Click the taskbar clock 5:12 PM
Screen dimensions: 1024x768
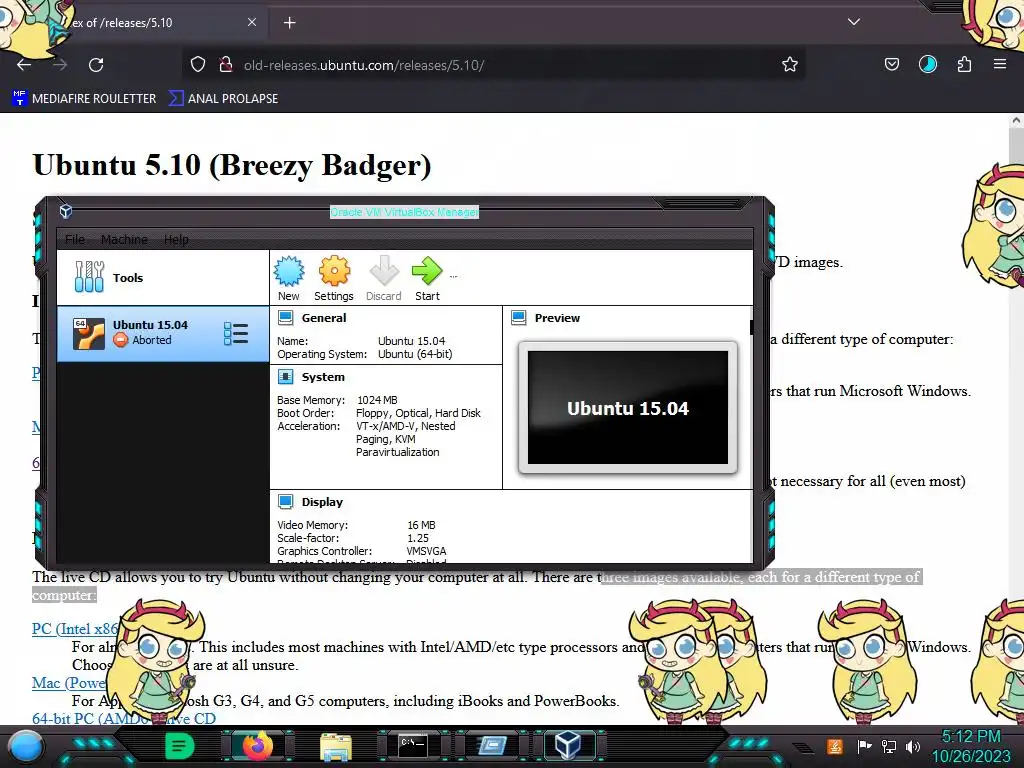click(970, 737)
